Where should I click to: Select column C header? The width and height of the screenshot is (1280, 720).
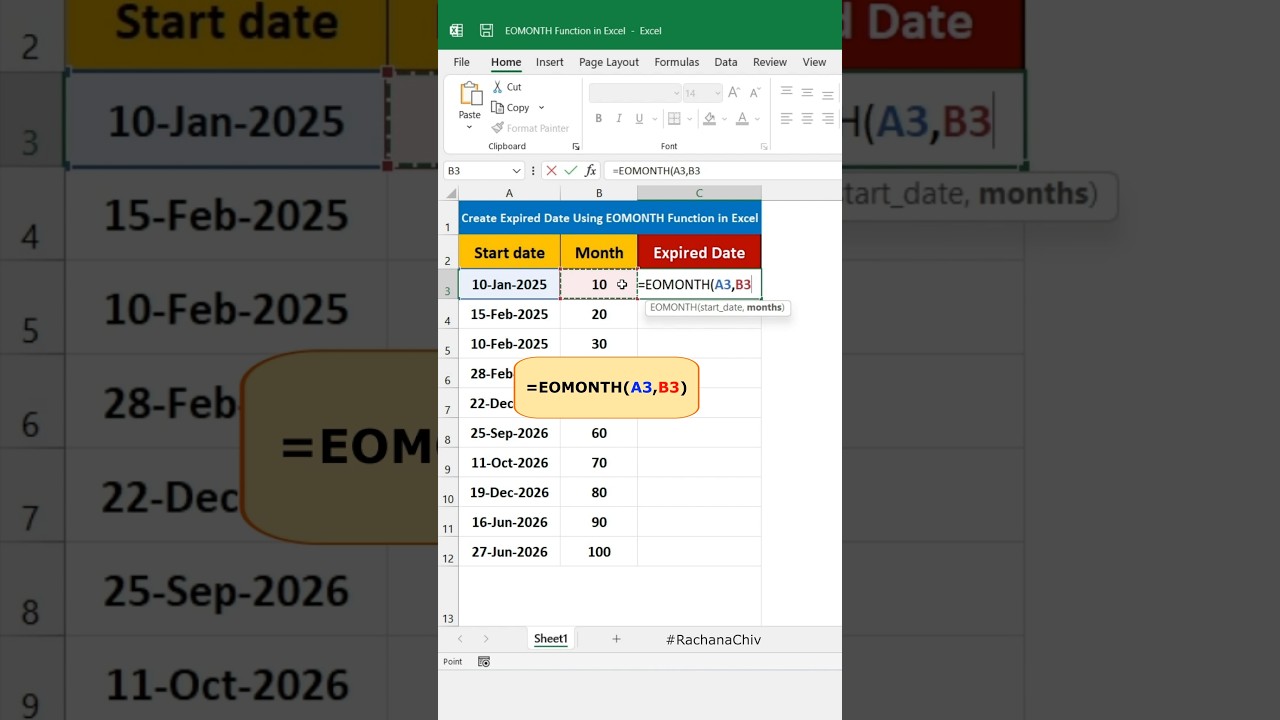(x=699, y=193)
